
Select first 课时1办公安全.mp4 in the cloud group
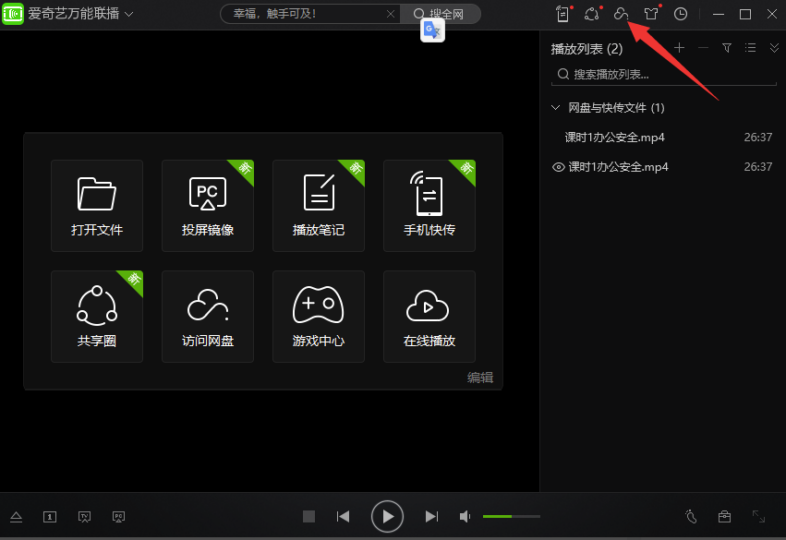tap(615, 137)
